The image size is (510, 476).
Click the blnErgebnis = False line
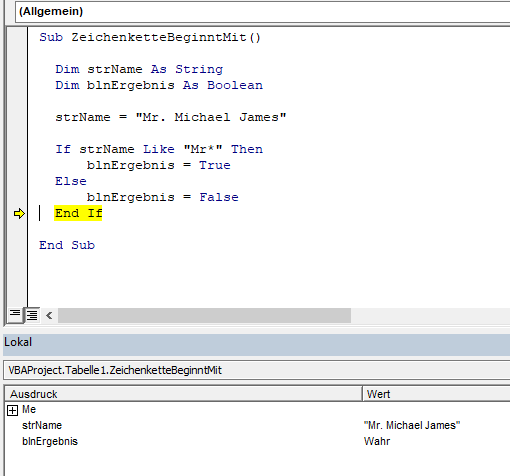163,197
